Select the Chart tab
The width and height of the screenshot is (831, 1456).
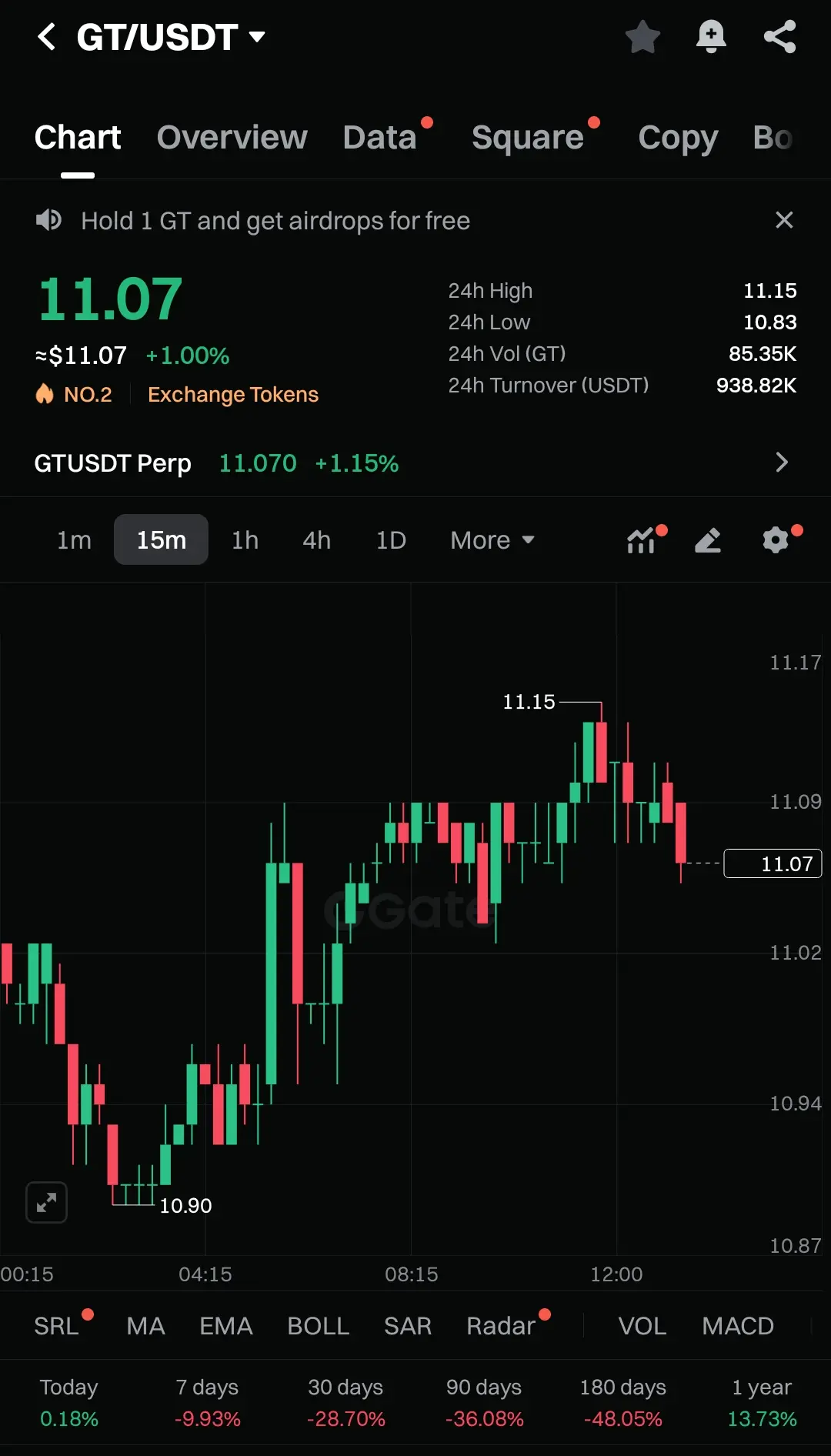click(x=78, y=138)
